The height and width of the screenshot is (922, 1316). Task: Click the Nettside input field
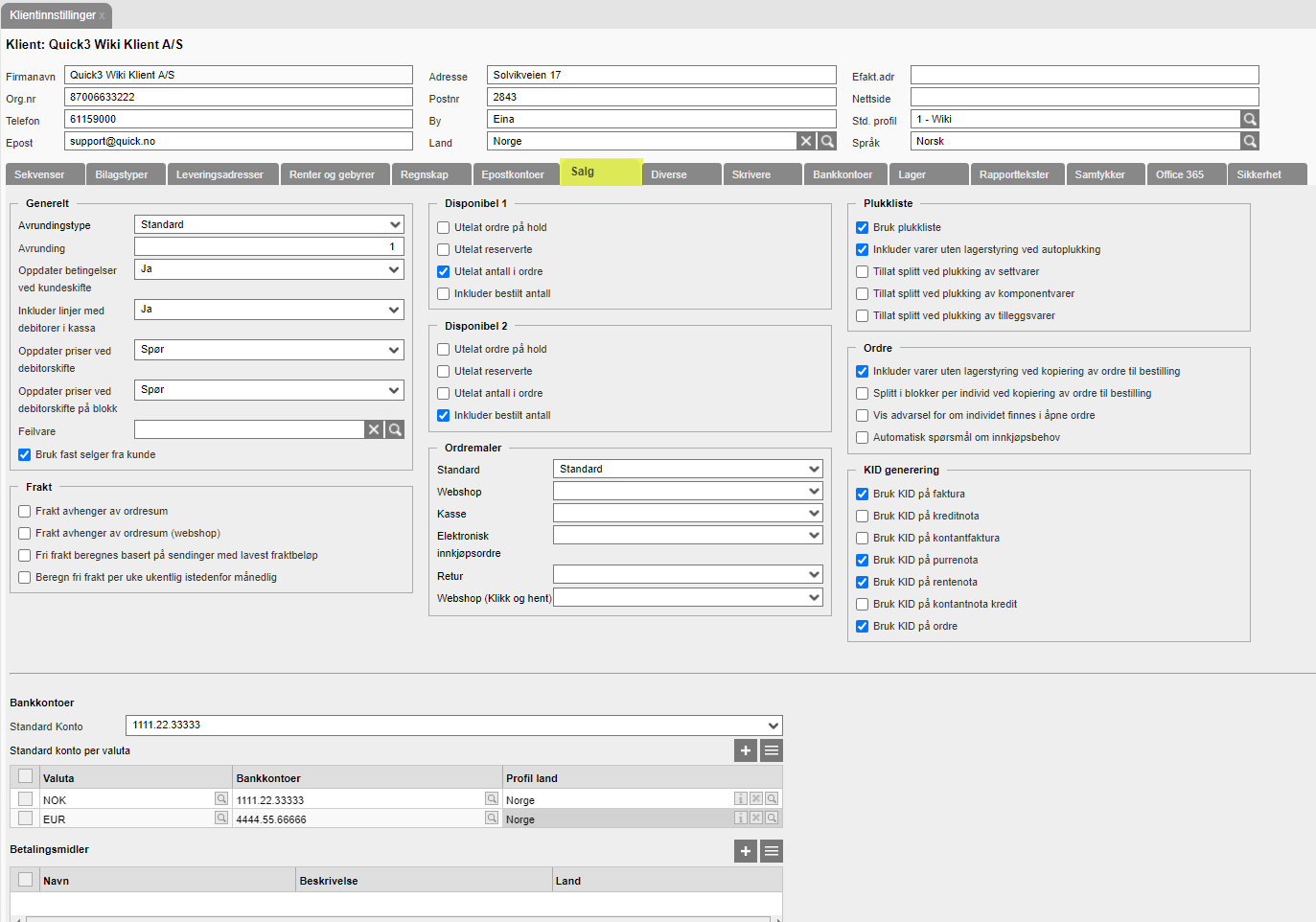1085,97
